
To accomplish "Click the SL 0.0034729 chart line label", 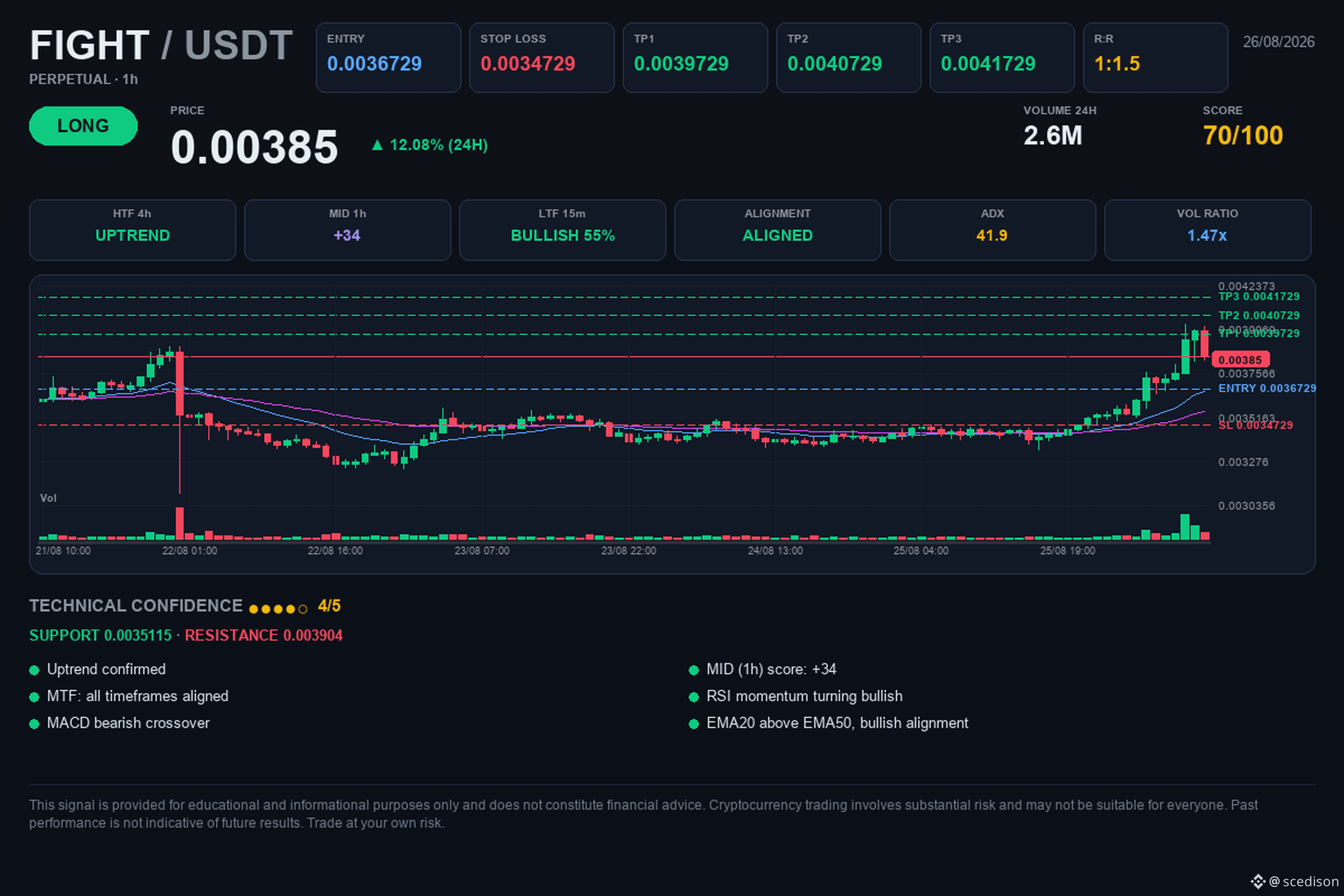I will pyautogui.click(x=1256, y=426).
